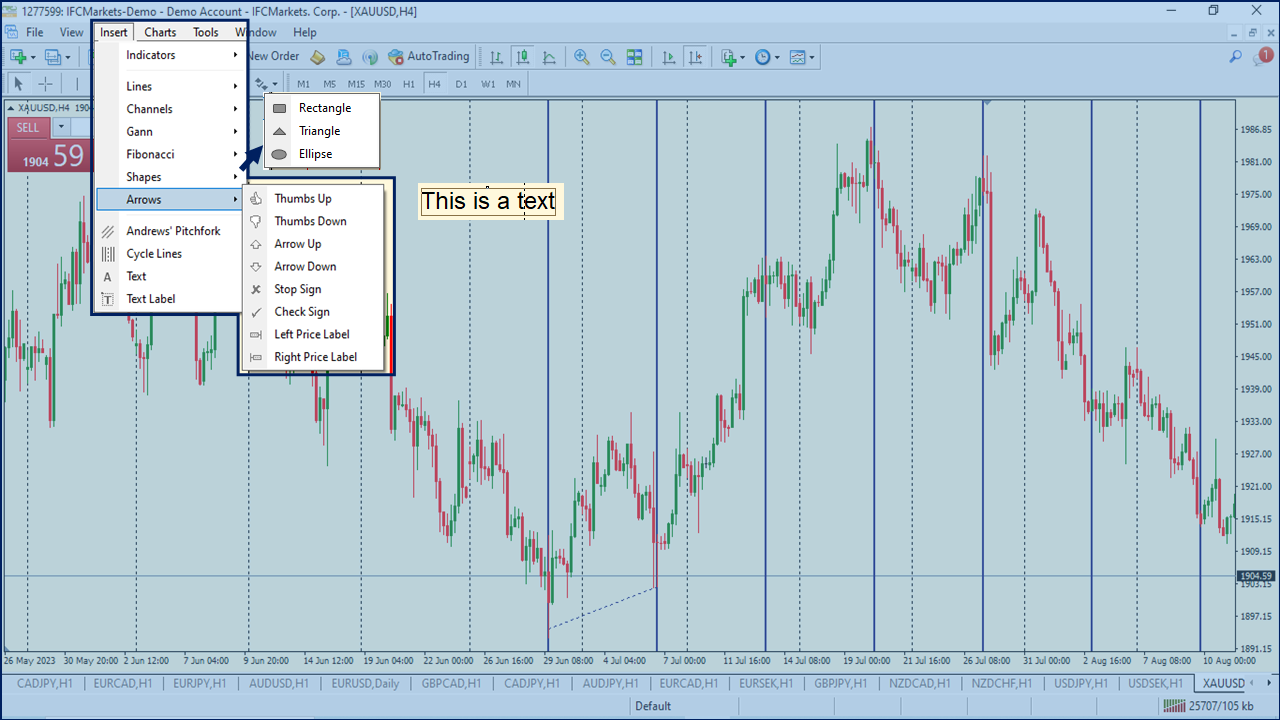Select the Zoom In magnifier tool
Screen dimensions: 1280x720
point(581,57)
